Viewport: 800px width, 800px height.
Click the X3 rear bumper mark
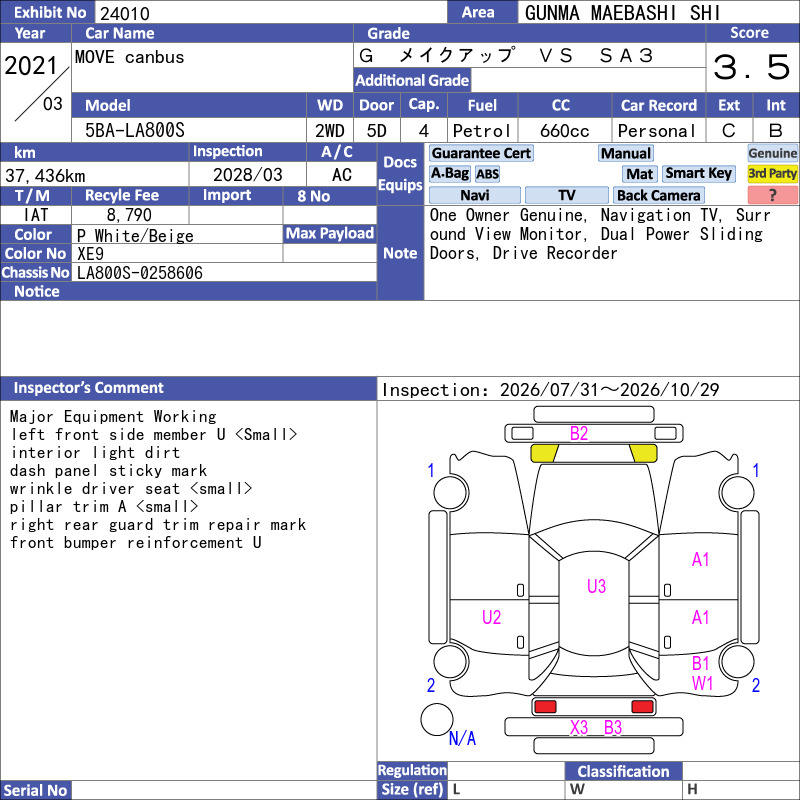pos(579,727)
